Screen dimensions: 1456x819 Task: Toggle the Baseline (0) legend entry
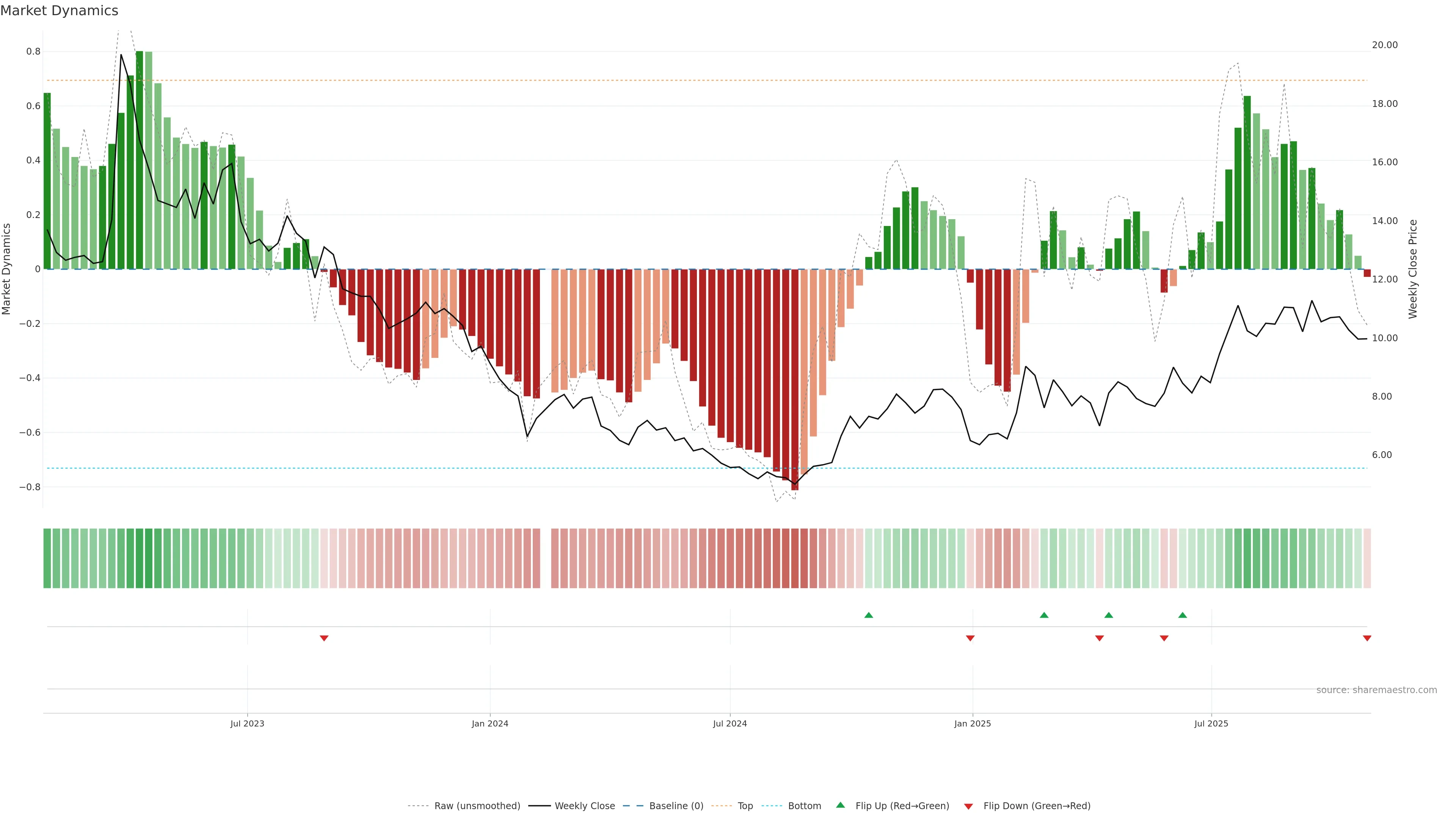tap(676, 806)
